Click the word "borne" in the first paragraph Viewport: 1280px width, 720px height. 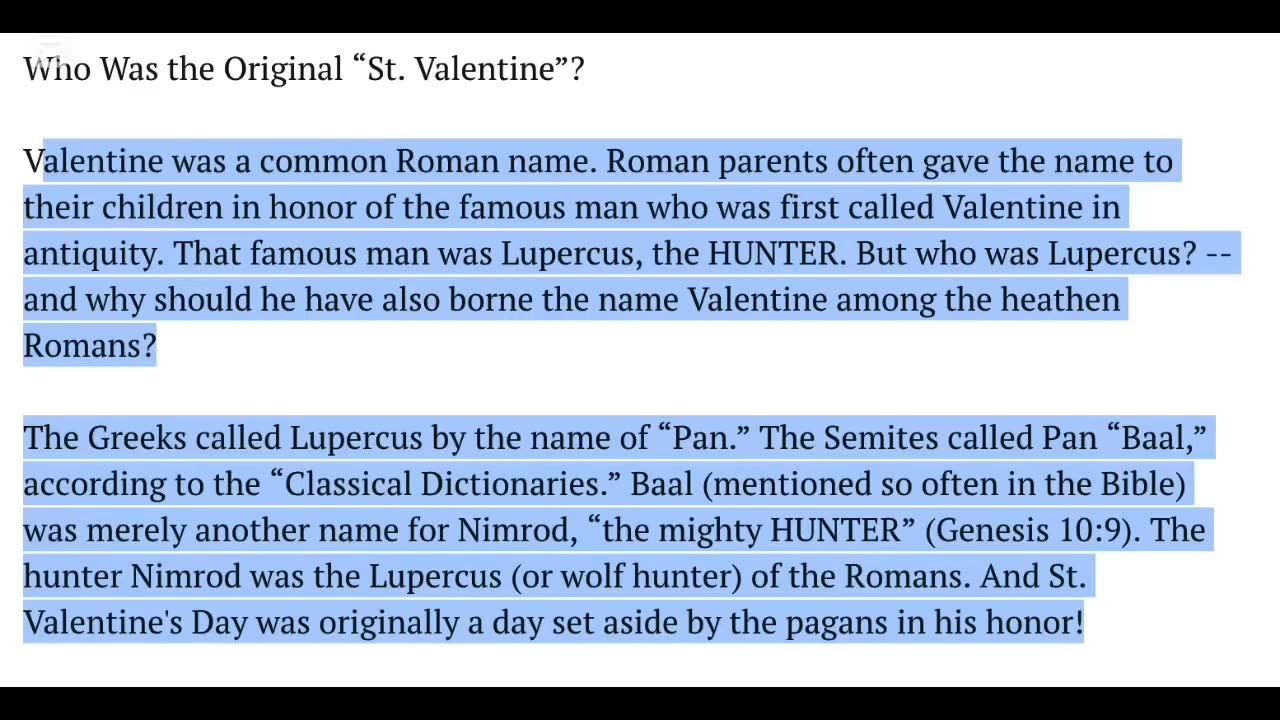487,300
